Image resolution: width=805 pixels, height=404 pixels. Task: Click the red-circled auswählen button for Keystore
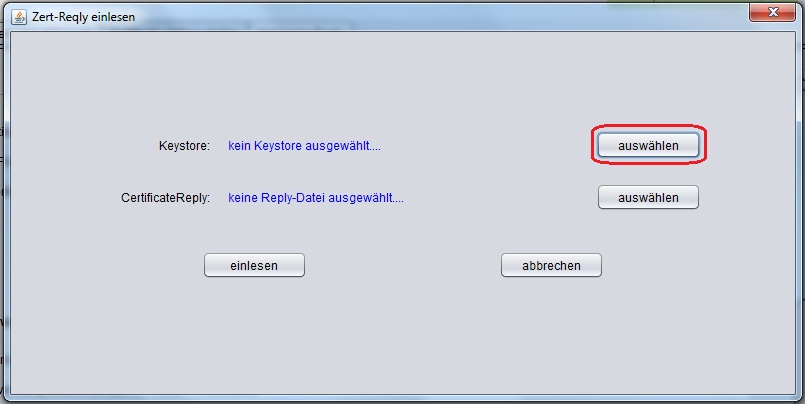[x=648, y=145]
